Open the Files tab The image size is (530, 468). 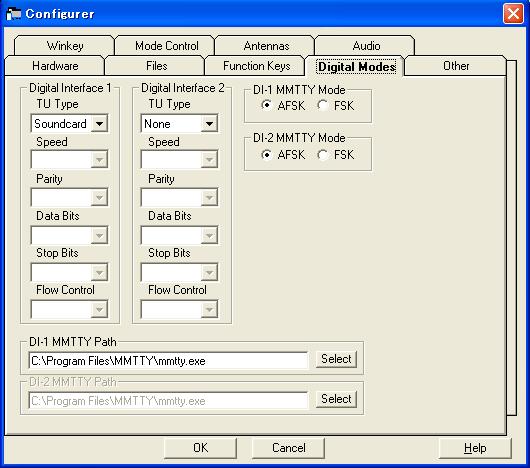[x=155, y=66]
